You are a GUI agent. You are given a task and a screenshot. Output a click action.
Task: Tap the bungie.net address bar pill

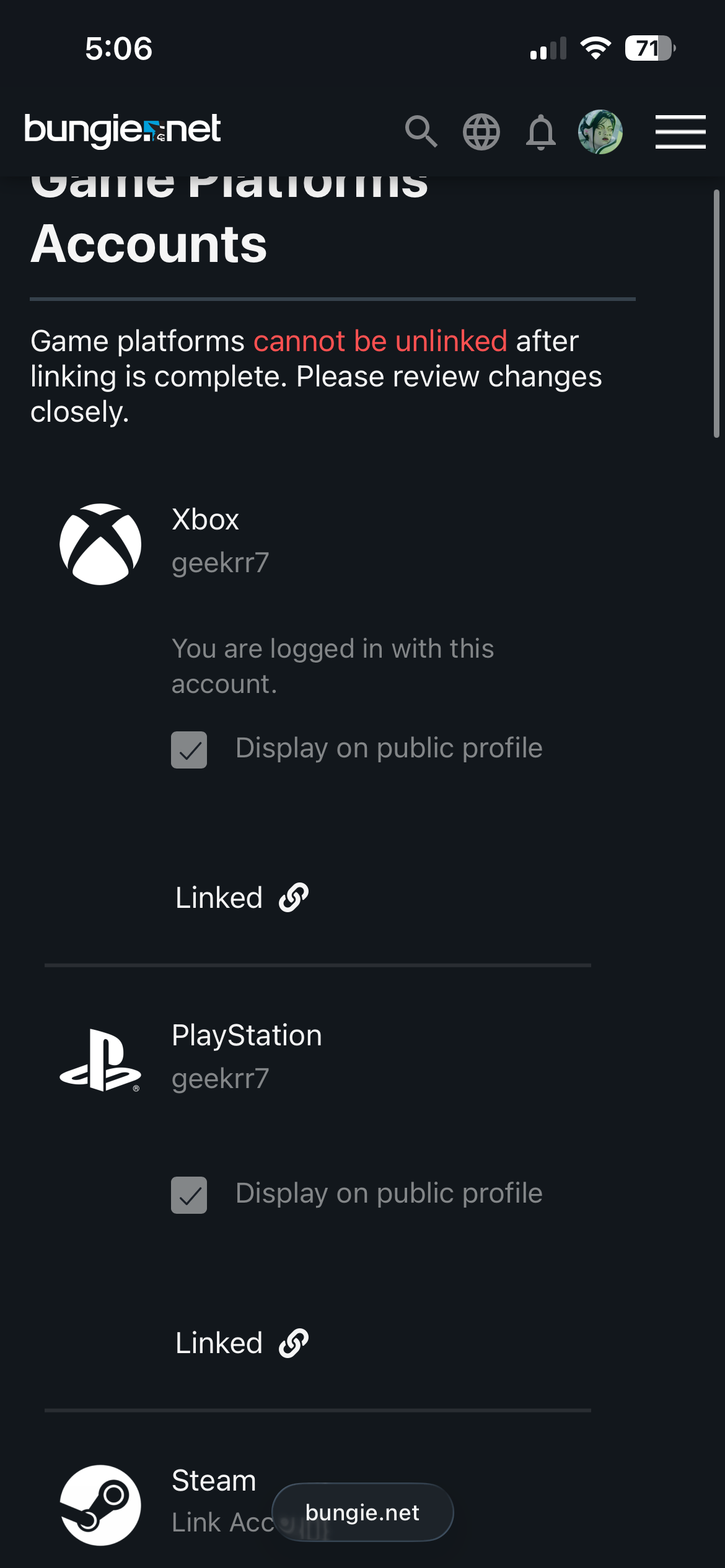(362, 1512)
